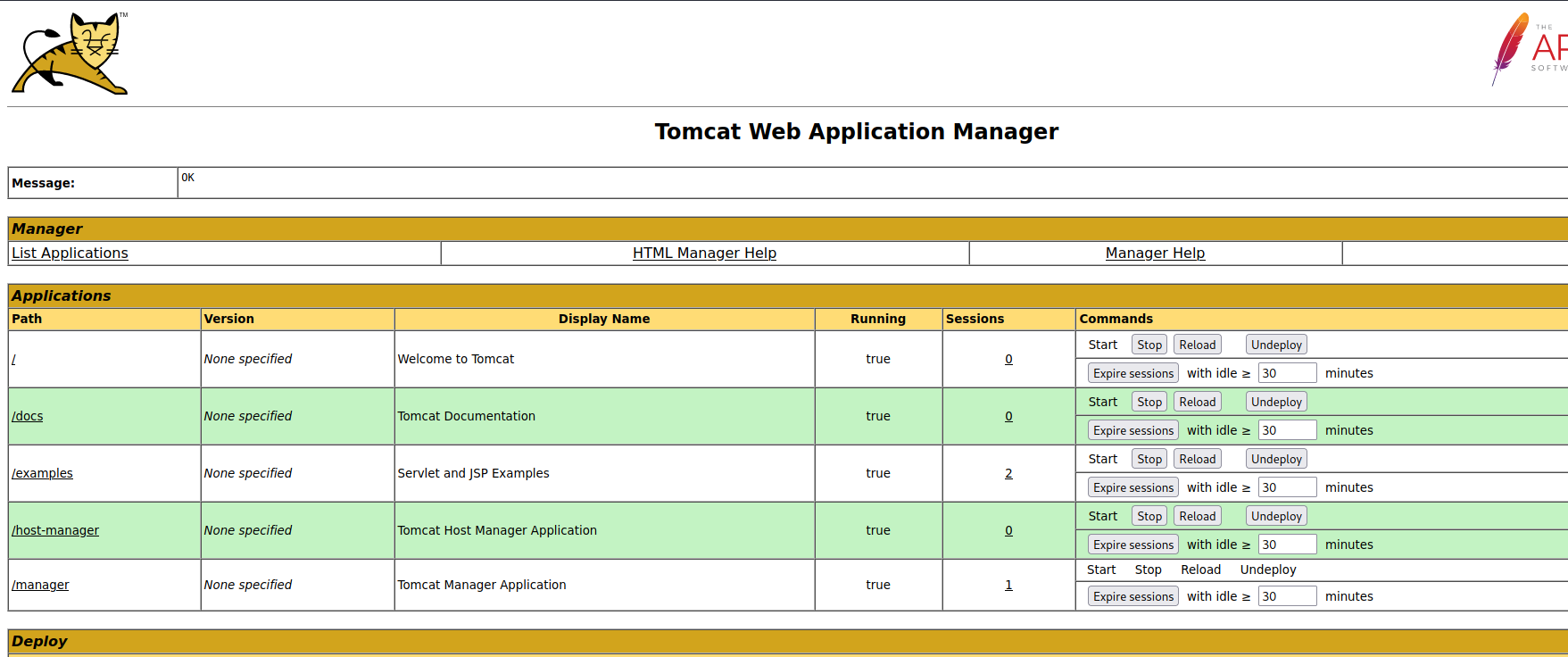The image size is (1568, 657).
Task: Click idle minutes field for /docs
Action: point(1287,430)
